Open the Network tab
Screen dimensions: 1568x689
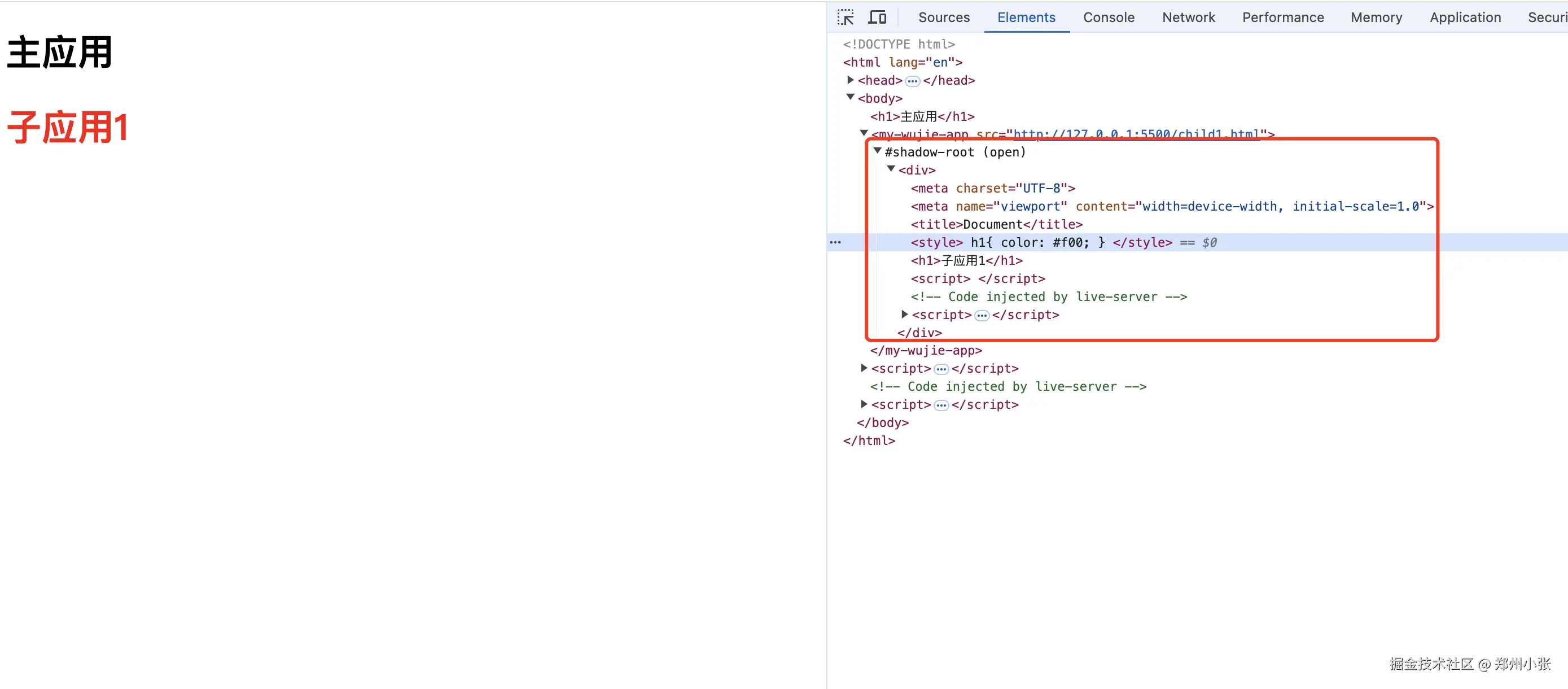coord(1188,17)
